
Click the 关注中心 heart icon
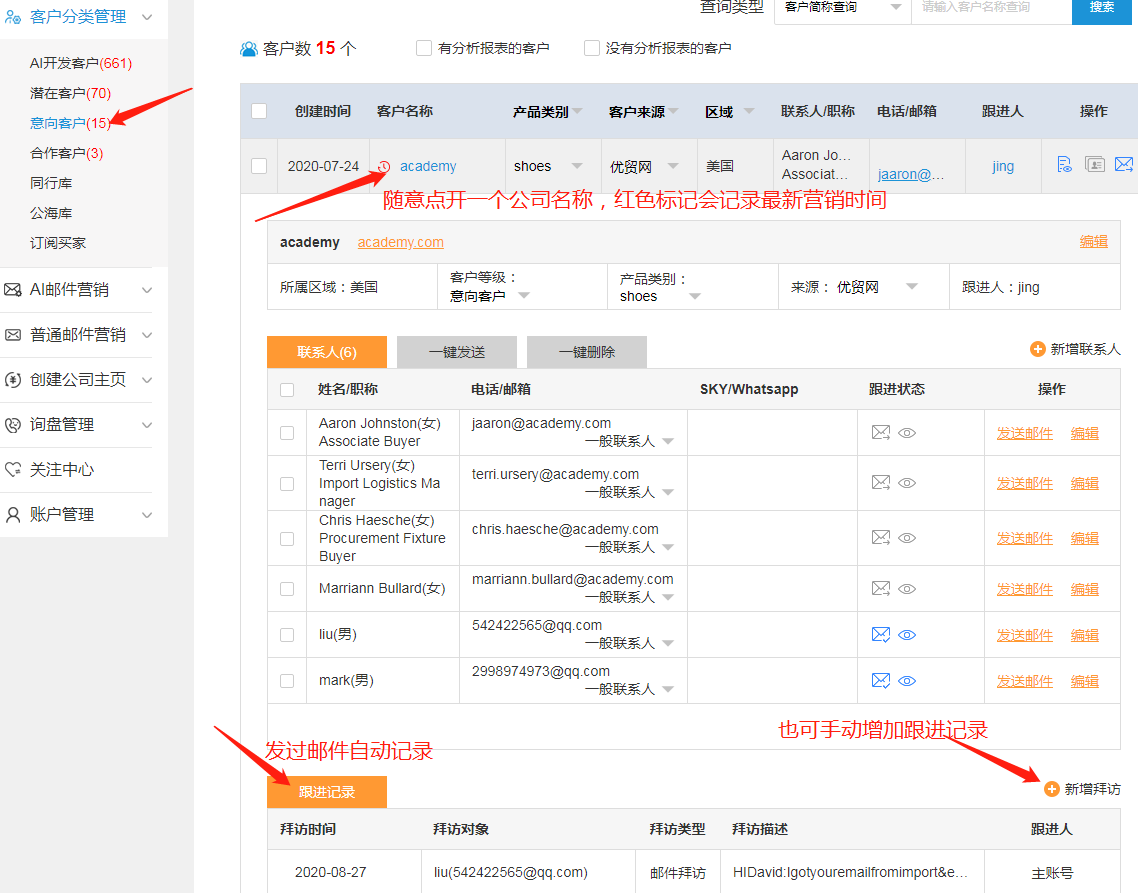[x=13, y=470]
